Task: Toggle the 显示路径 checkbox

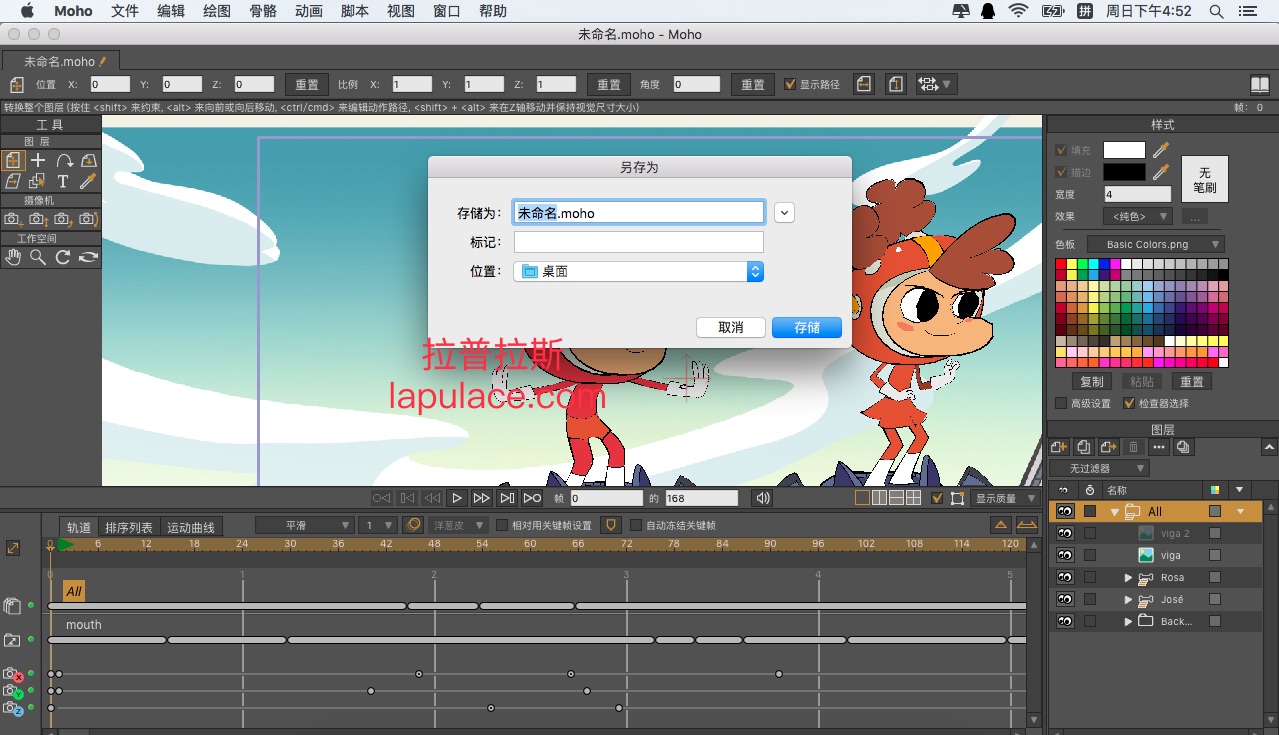Action: [790, 84]
